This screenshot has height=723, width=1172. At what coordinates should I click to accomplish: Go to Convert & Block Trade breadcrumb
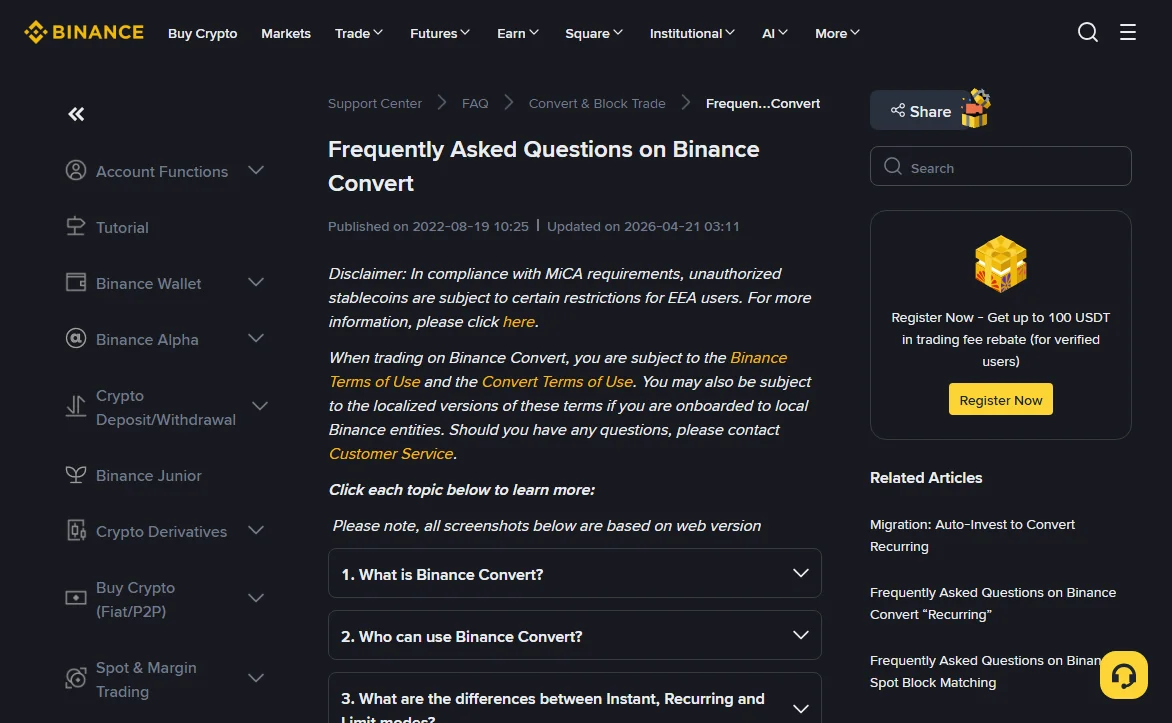coord(596,103)
